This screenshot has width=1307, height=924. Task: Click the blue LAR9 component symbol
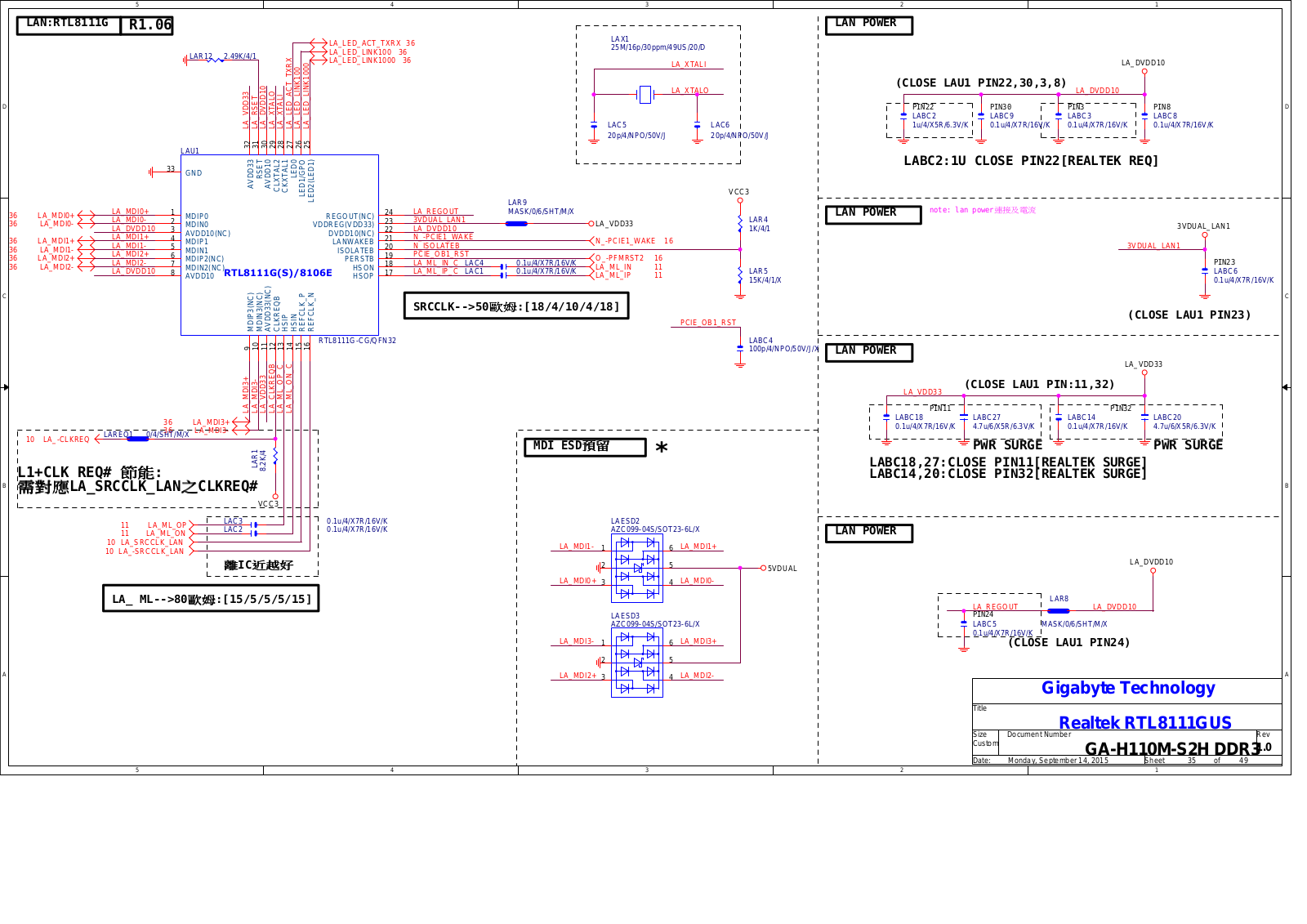tap(516, 224)
